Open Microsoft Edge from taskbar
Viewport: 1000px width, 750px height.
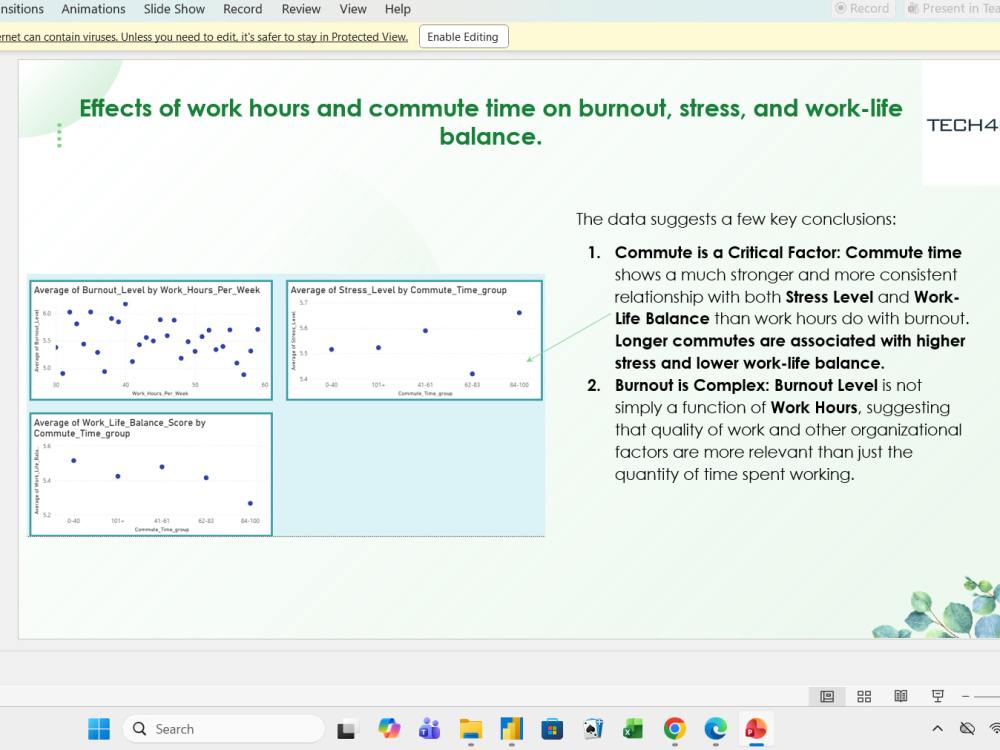click(715, 728)
